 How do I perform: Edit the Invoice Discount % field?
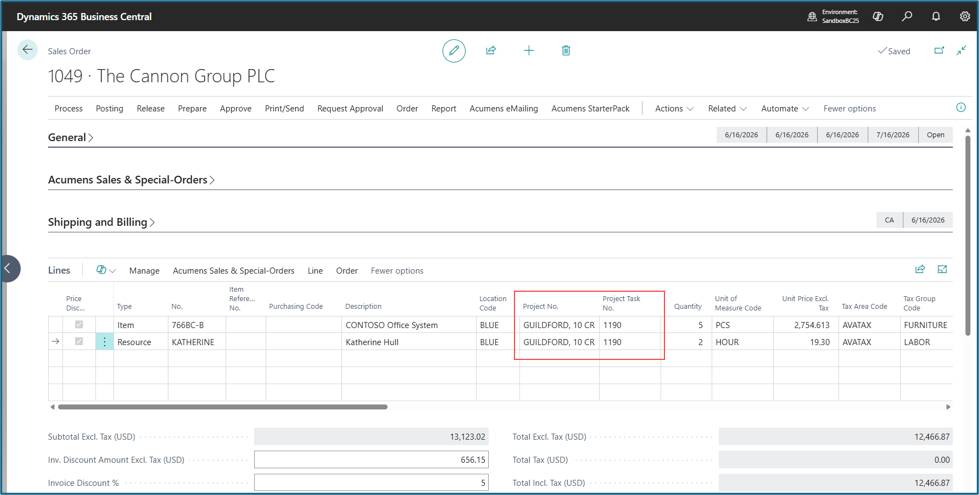point(371,483)
